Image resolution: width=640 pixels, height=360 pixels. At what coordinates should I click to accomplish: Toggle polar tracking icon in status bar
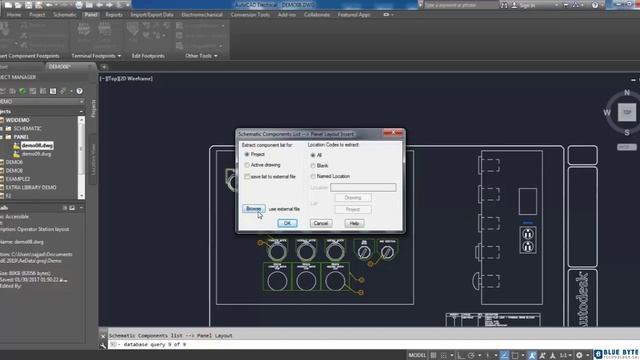point(471,355)
